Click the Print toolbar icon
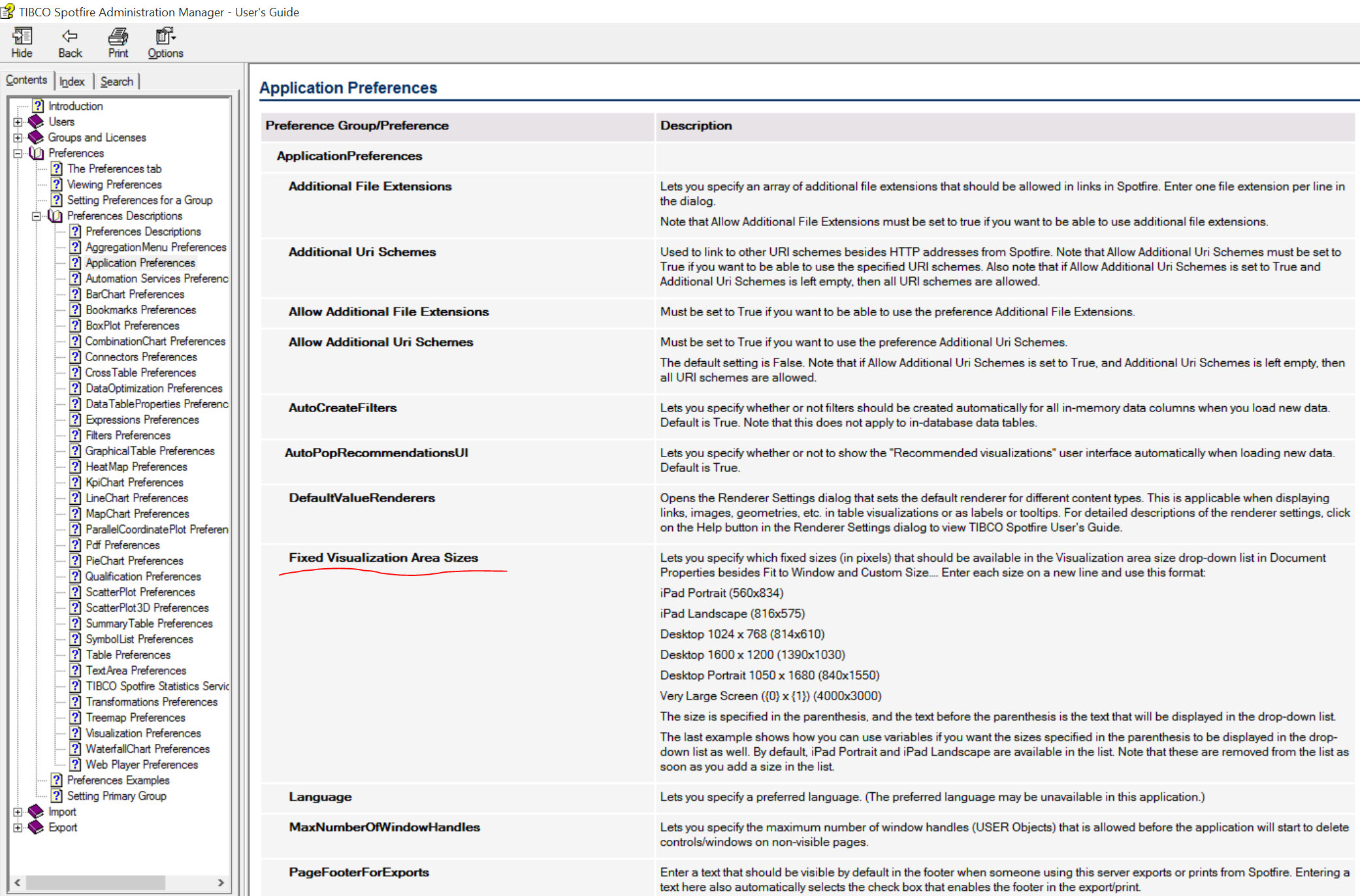1360x896 pixels. click(x=118, y=37)
